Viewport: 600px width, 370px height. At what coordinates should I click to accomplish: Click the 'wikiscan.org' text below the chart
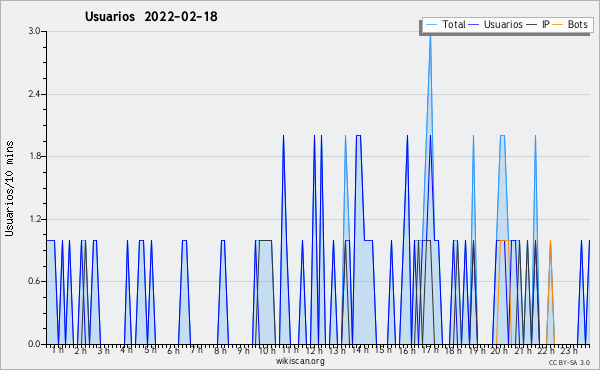pos(300,361)
